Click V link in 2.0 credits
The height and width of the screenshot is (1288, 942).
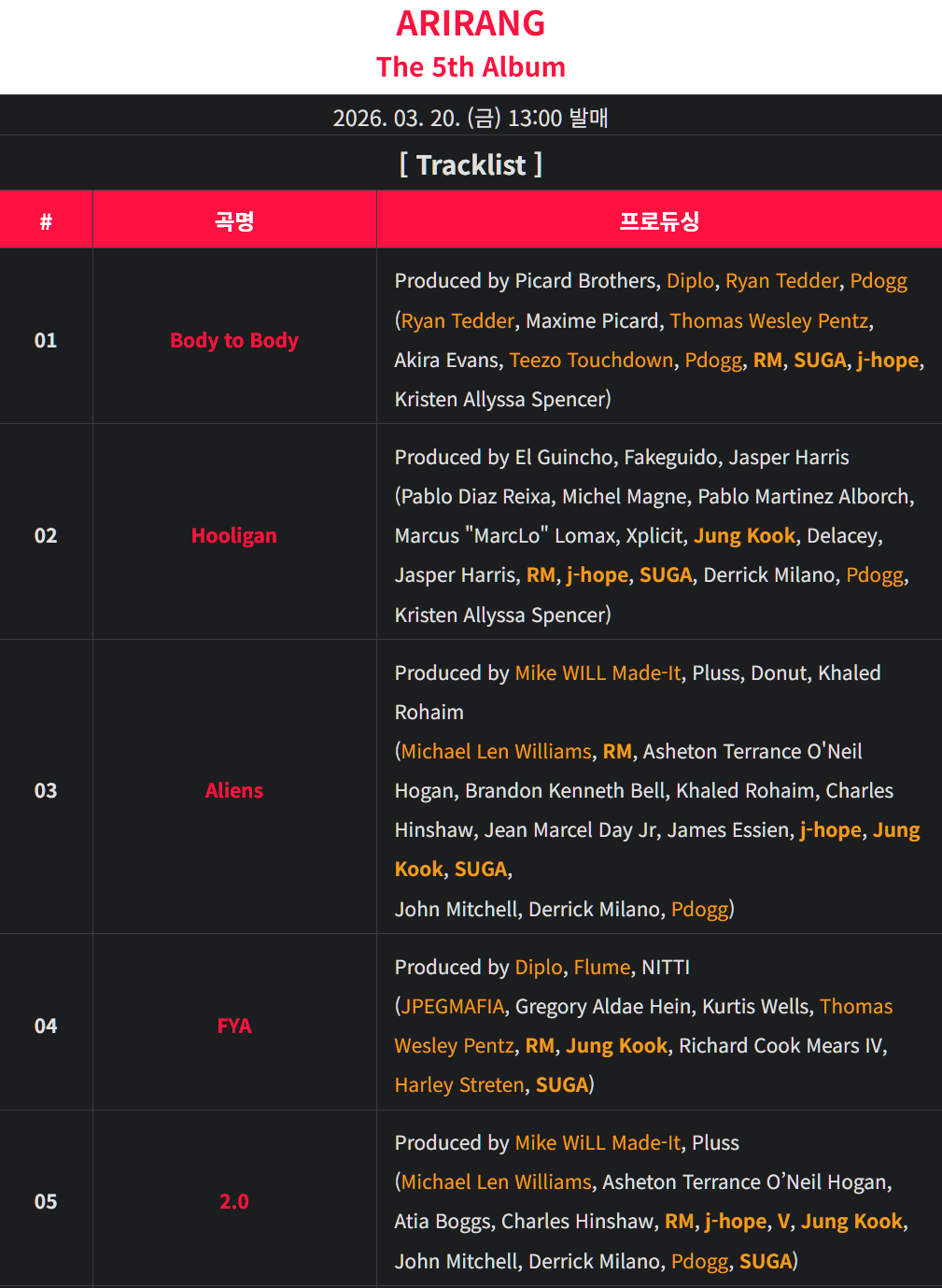tap(783, 1221)
